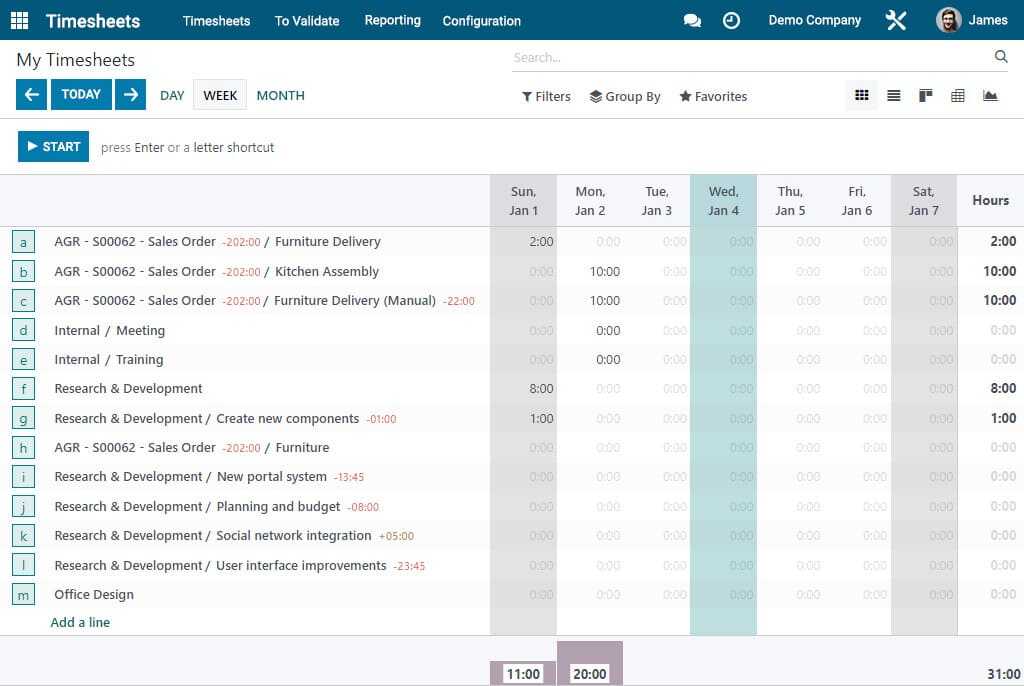Switch to kanban view
The width and height of the screenshot is (1024, 686).
click(926, 96)
